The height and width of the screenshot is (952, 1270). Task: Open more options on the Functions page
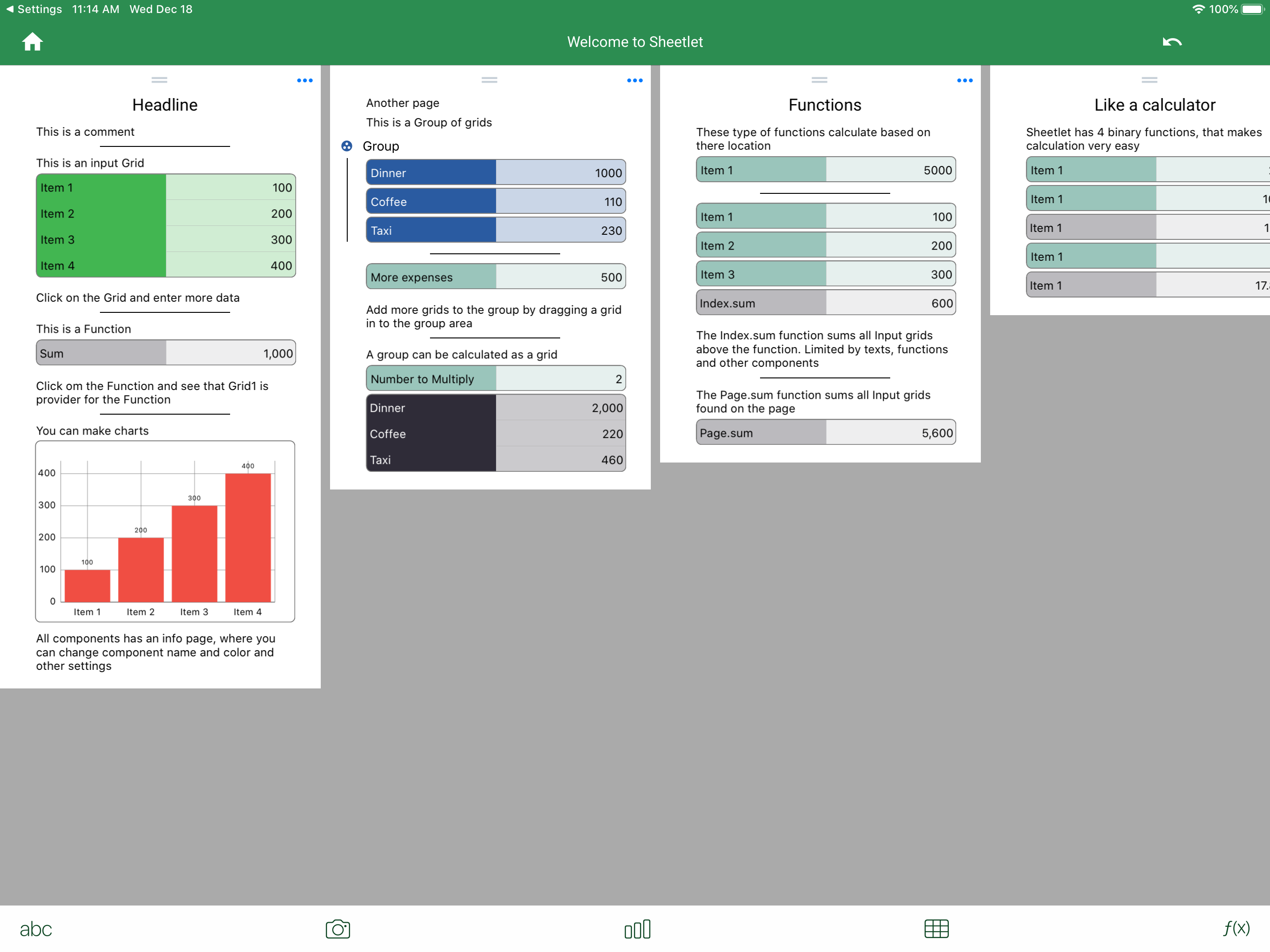coord(965,80)
